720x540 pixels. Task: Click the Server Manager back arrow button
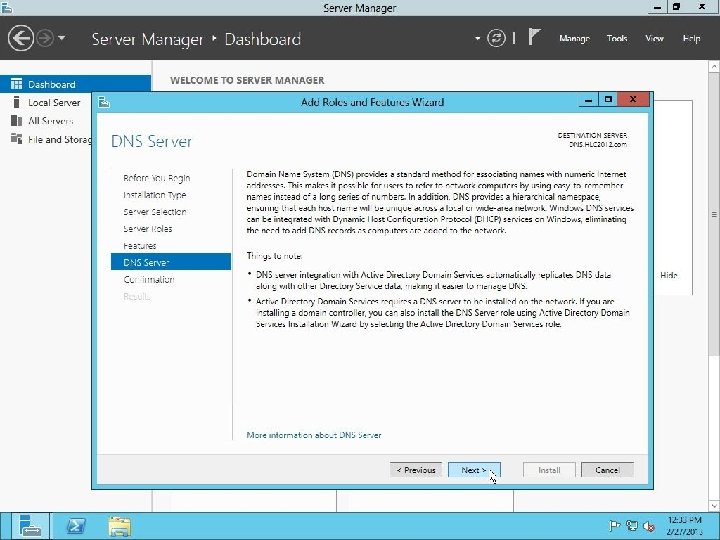point(21,38)
